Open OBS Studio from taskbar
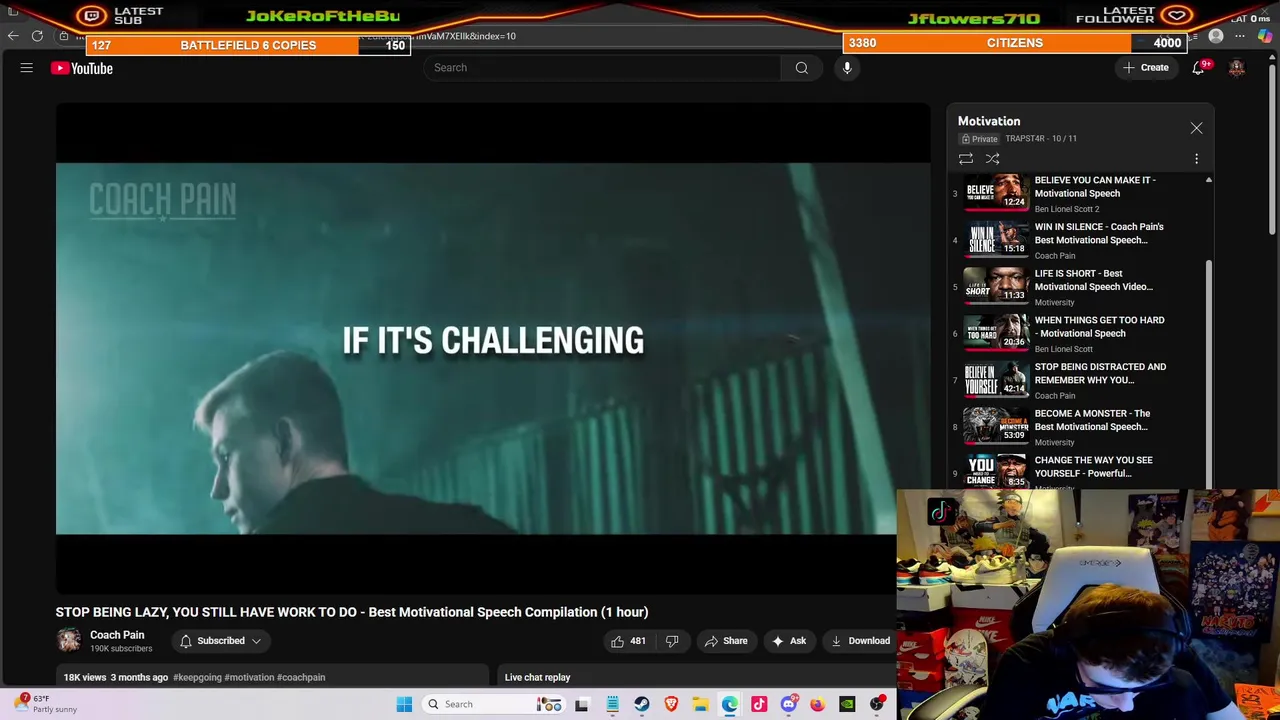The width and height of the screenshot is (1280, 720). (x=877, y=704)
